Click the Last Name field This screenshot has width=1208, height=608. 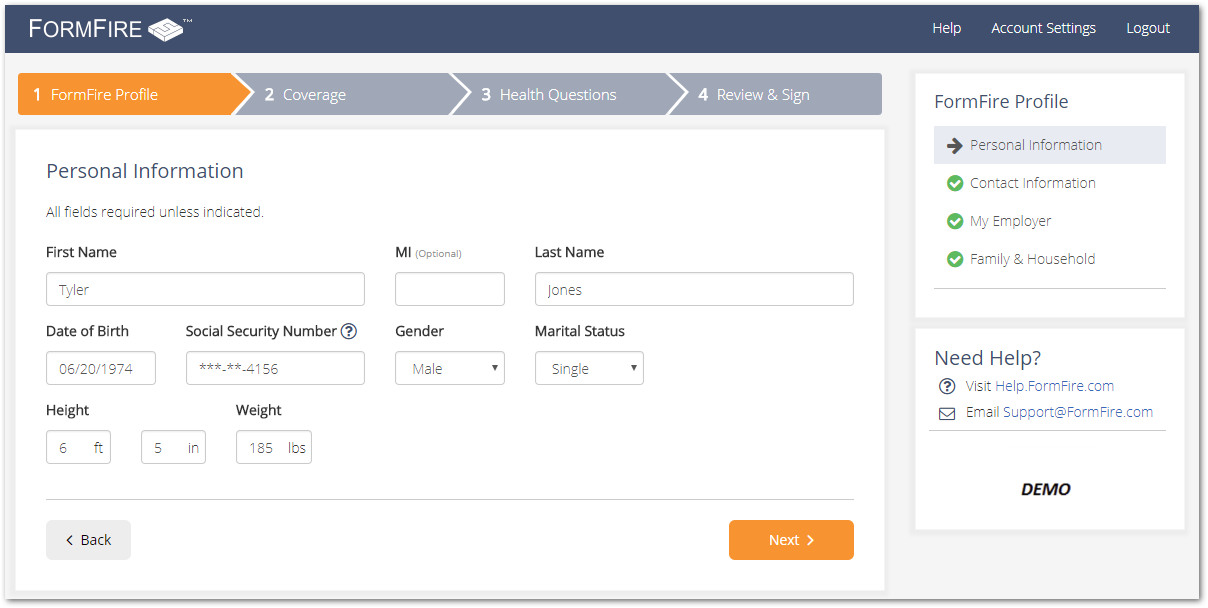pyautogui.click(x=694, y=289)
